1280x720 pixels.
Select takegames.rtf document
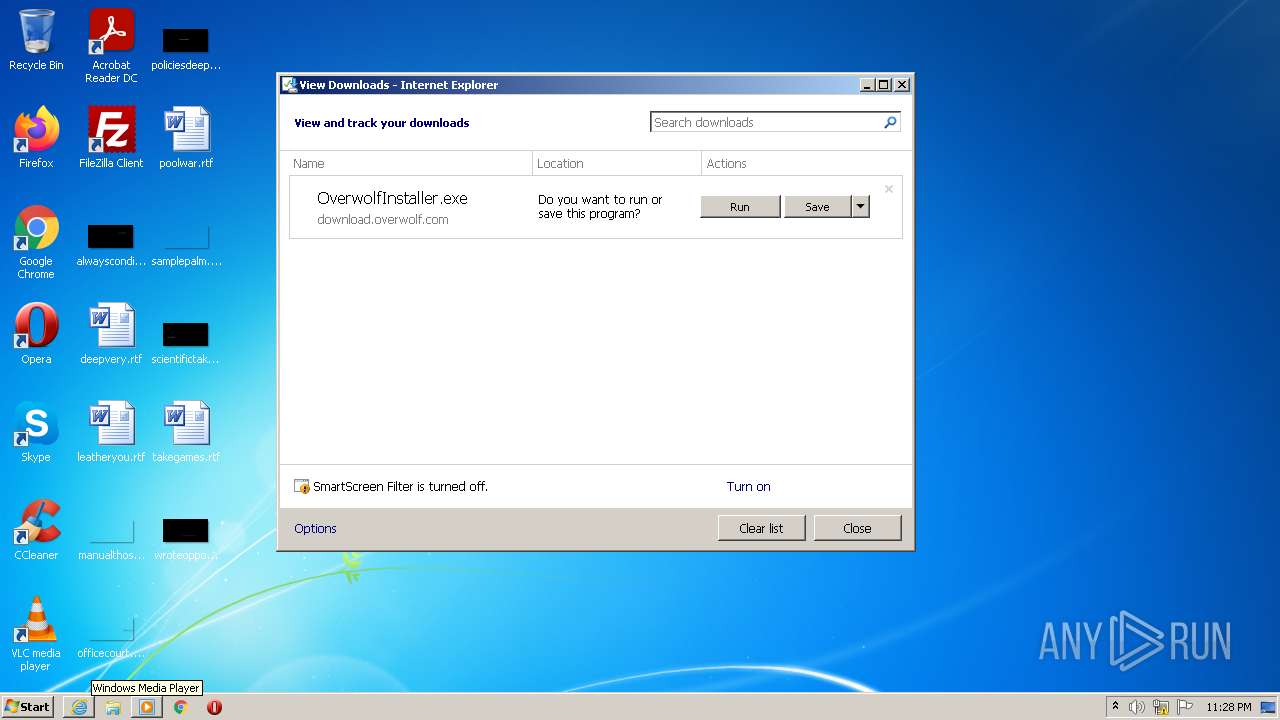186,432
